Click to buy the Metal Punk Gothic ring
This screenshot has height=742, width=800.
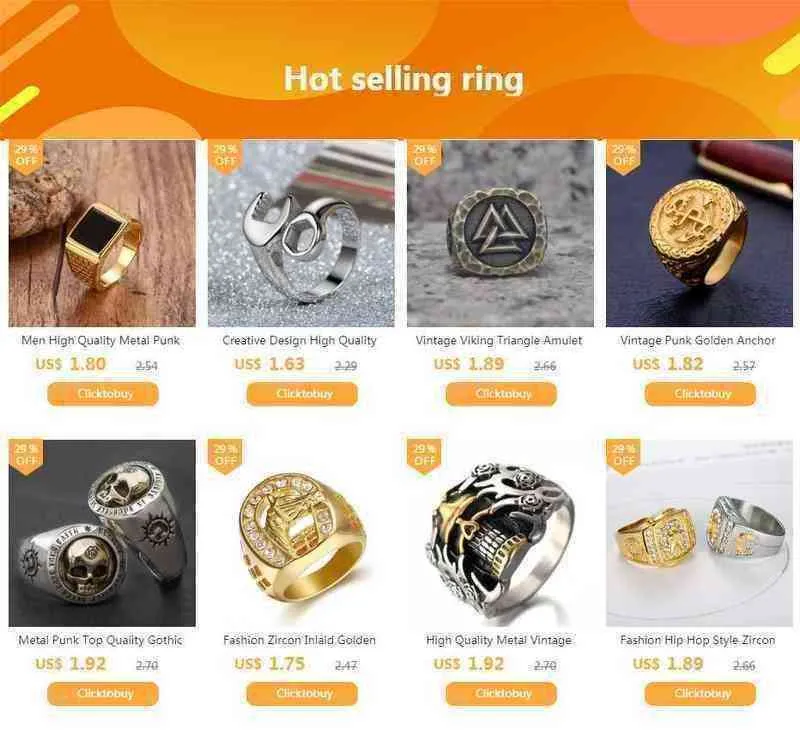[103, 694]
